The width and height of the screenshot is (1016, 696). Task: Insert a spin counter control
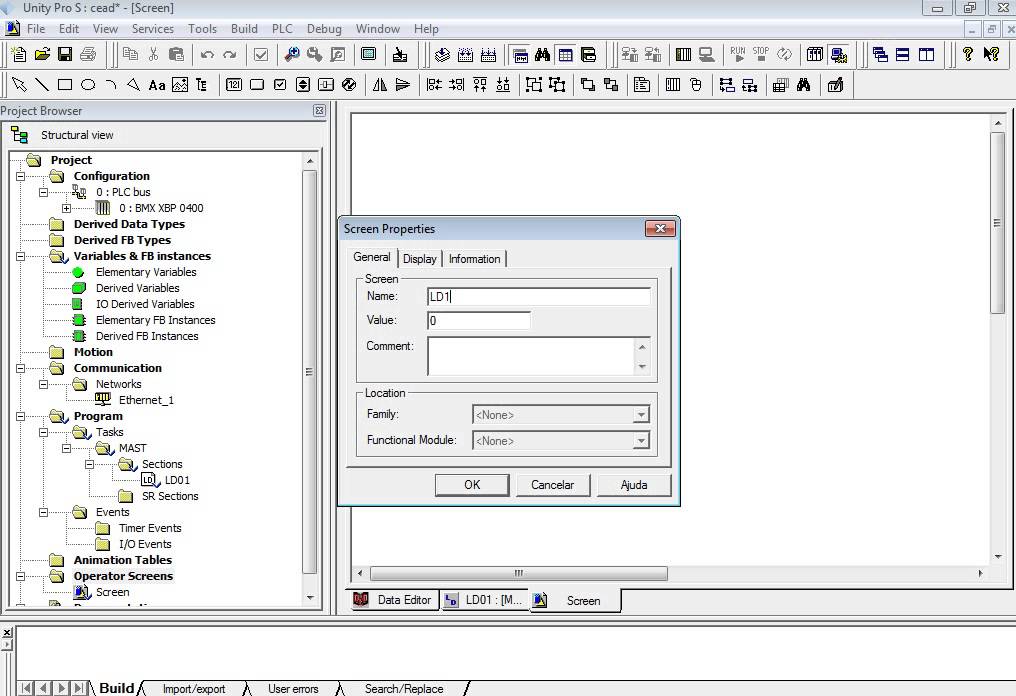[x=303, y=85]
